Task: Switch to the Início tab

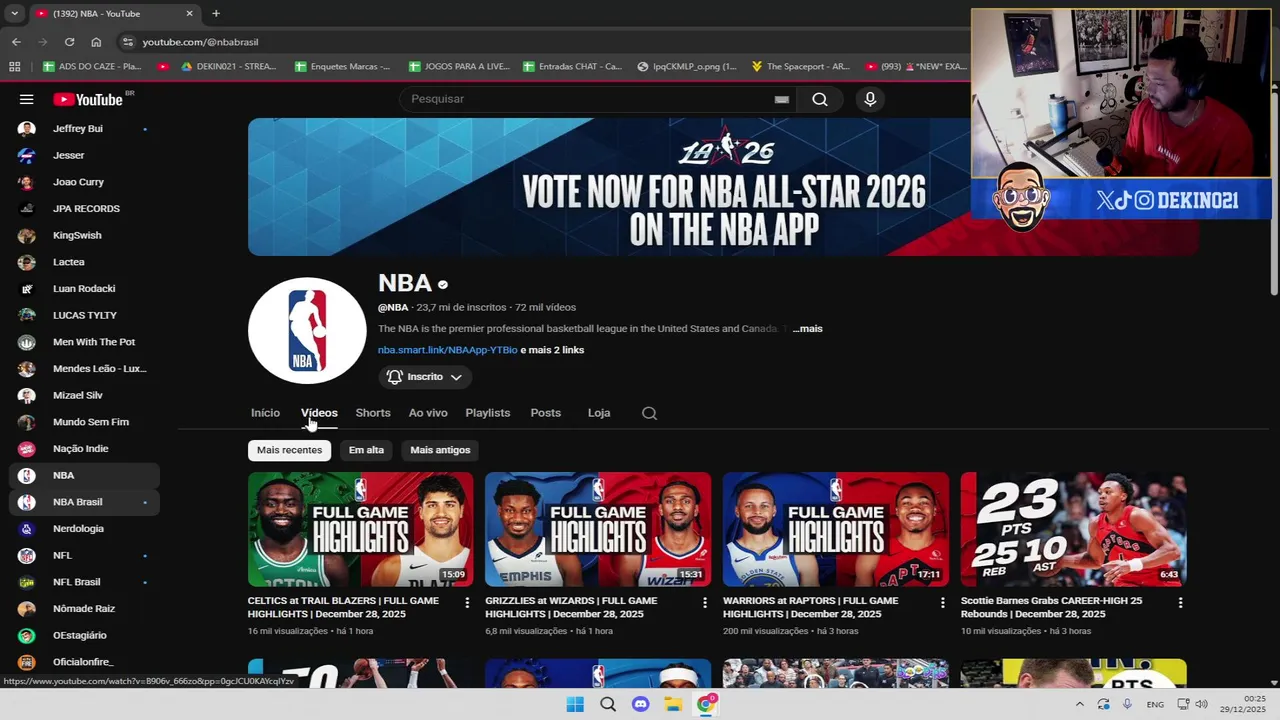Action: pyautogui.click(x=265, y=413)
